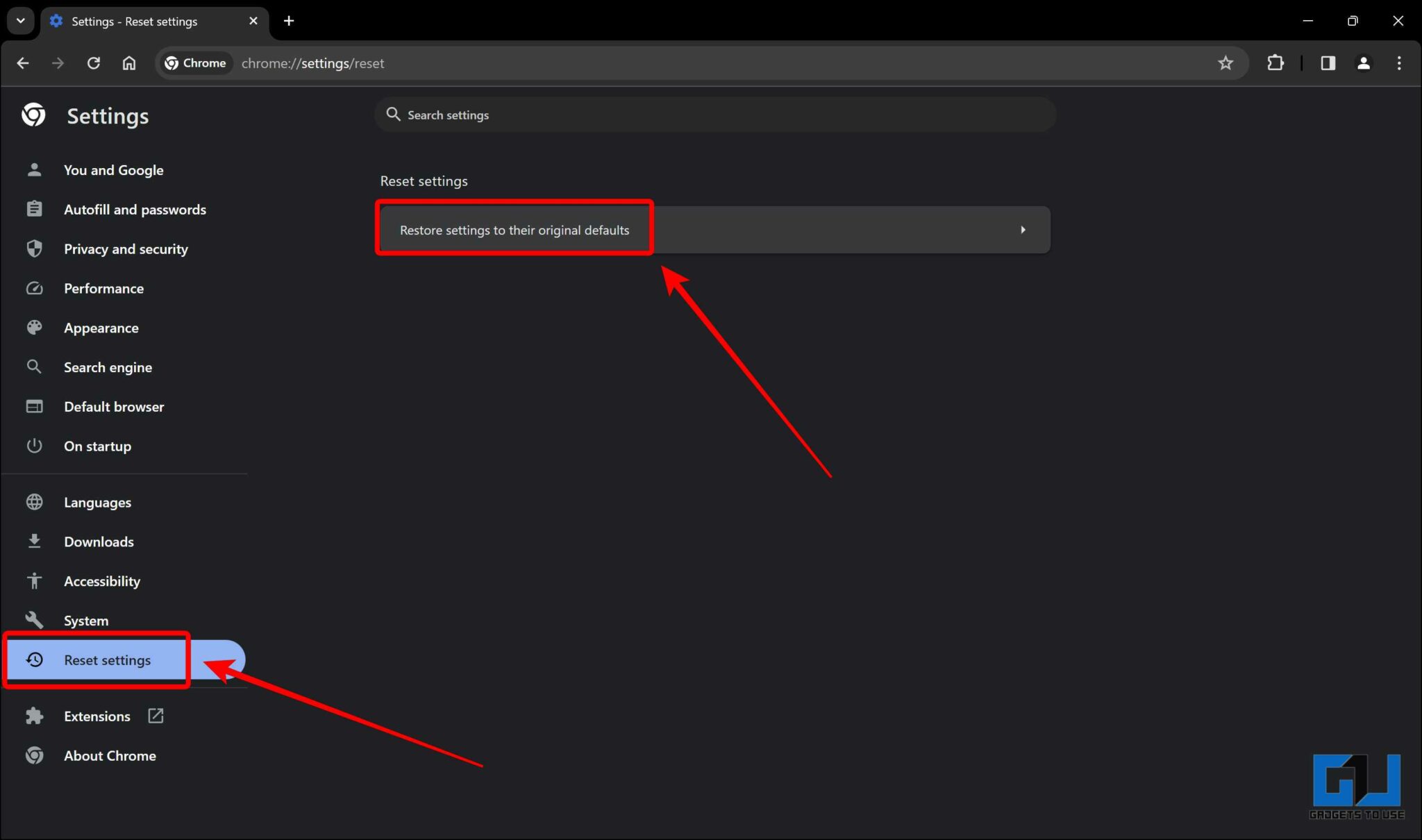The image size is (1422, 840).
Task: Open the Extensions puzzle icon
Action: pyautogui.click(x=1276, y=62)
